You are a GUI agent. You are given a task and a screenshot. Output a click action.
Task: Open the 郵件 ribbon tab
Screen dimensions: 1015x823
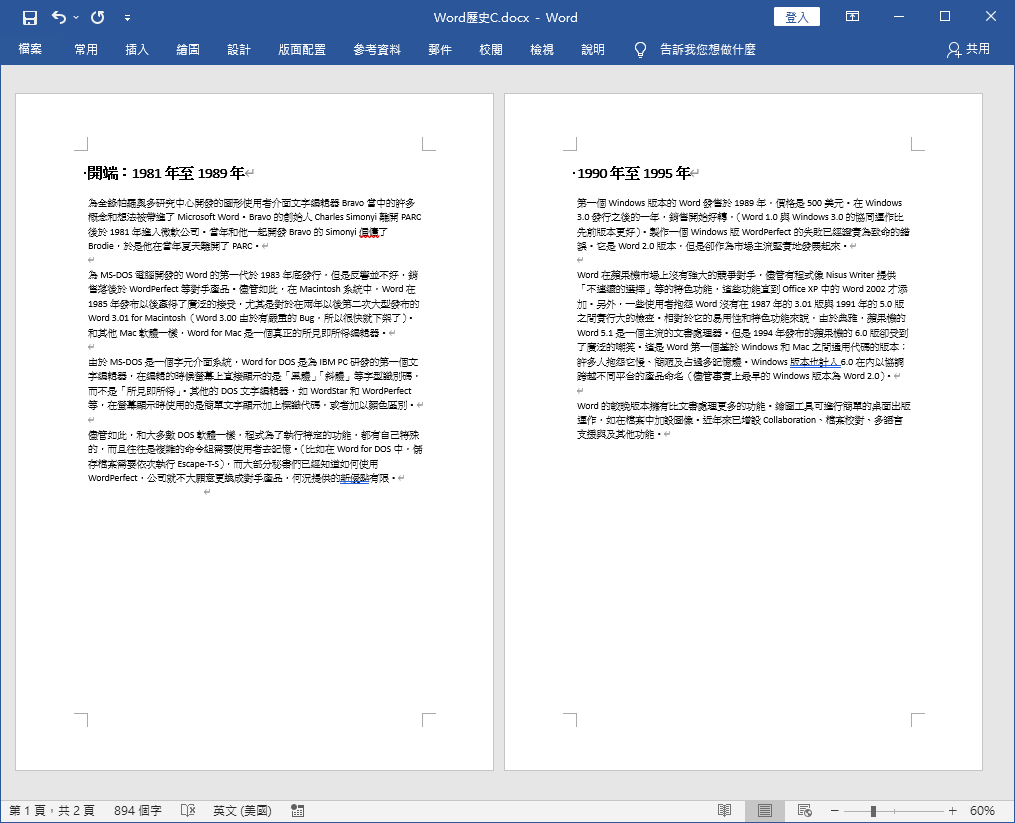[x=440, y=49]
